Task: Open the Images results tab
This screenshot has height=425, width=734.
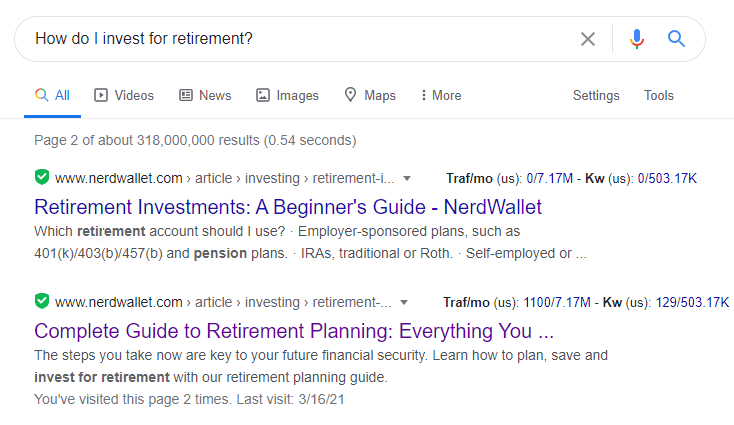Action: point(287,96)
